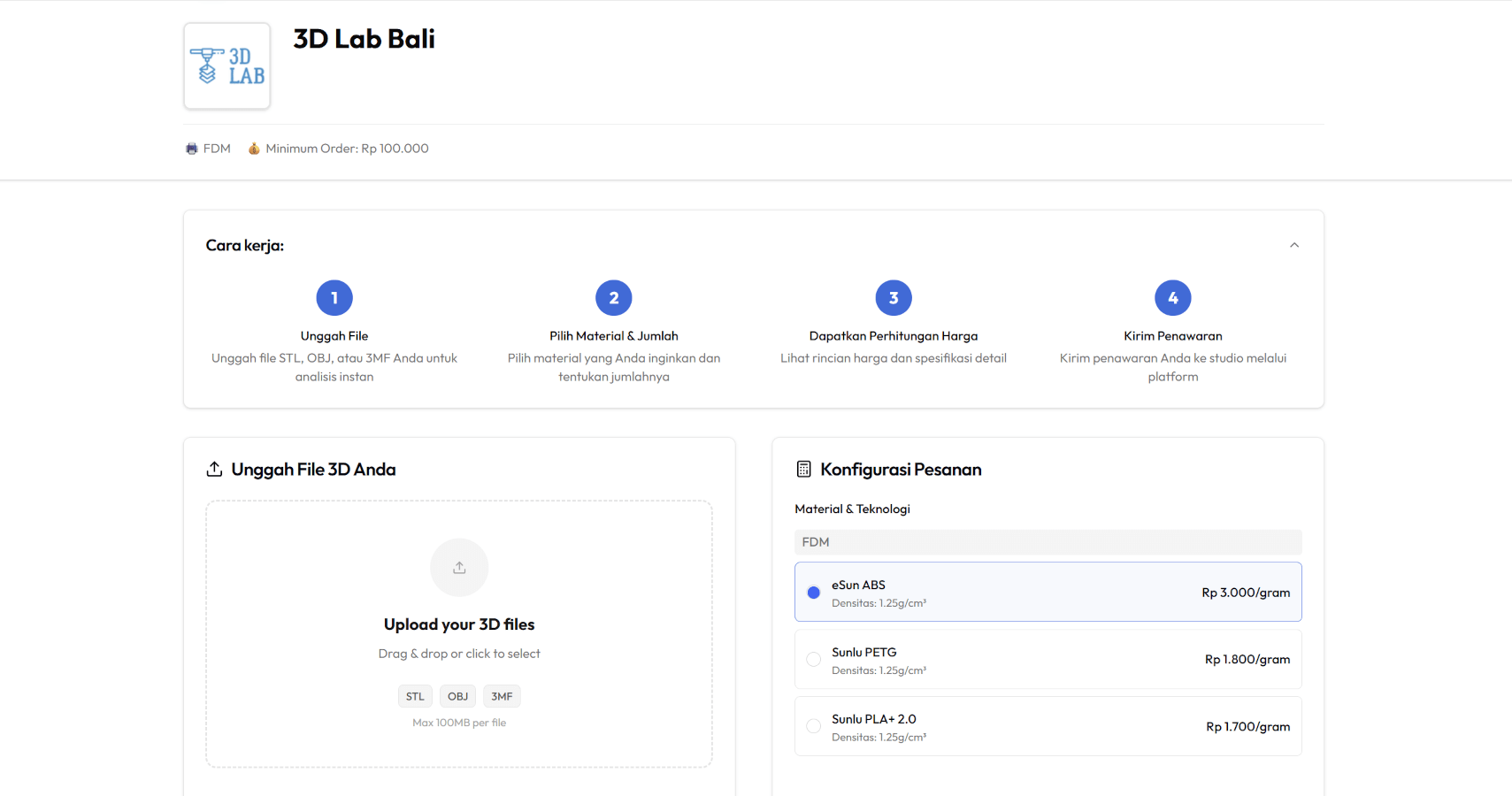Click the STL format chip

pos(415,696)
